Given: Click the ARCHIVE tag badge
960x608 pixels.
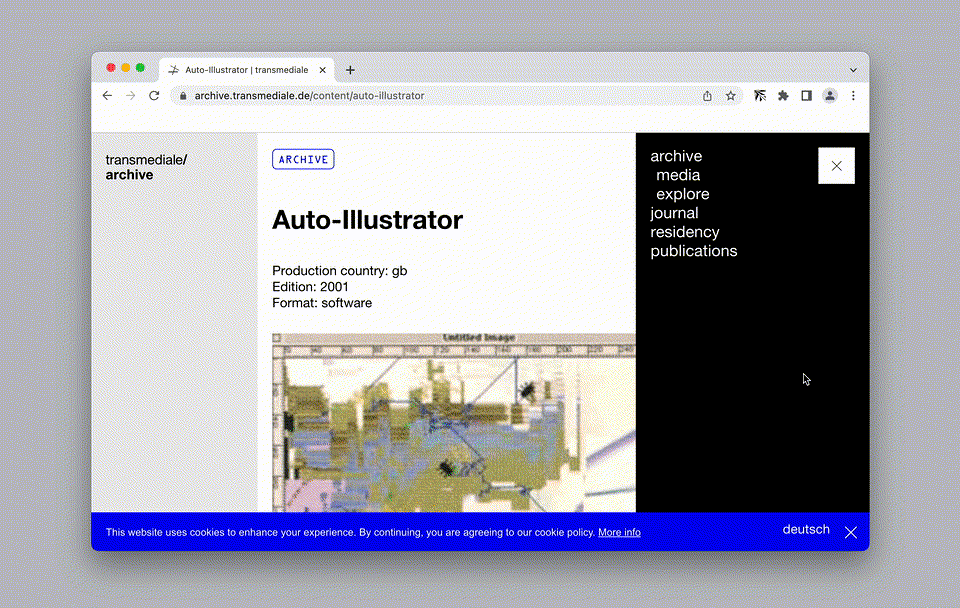Looking at the screenshot, I should tap(303, 159).
